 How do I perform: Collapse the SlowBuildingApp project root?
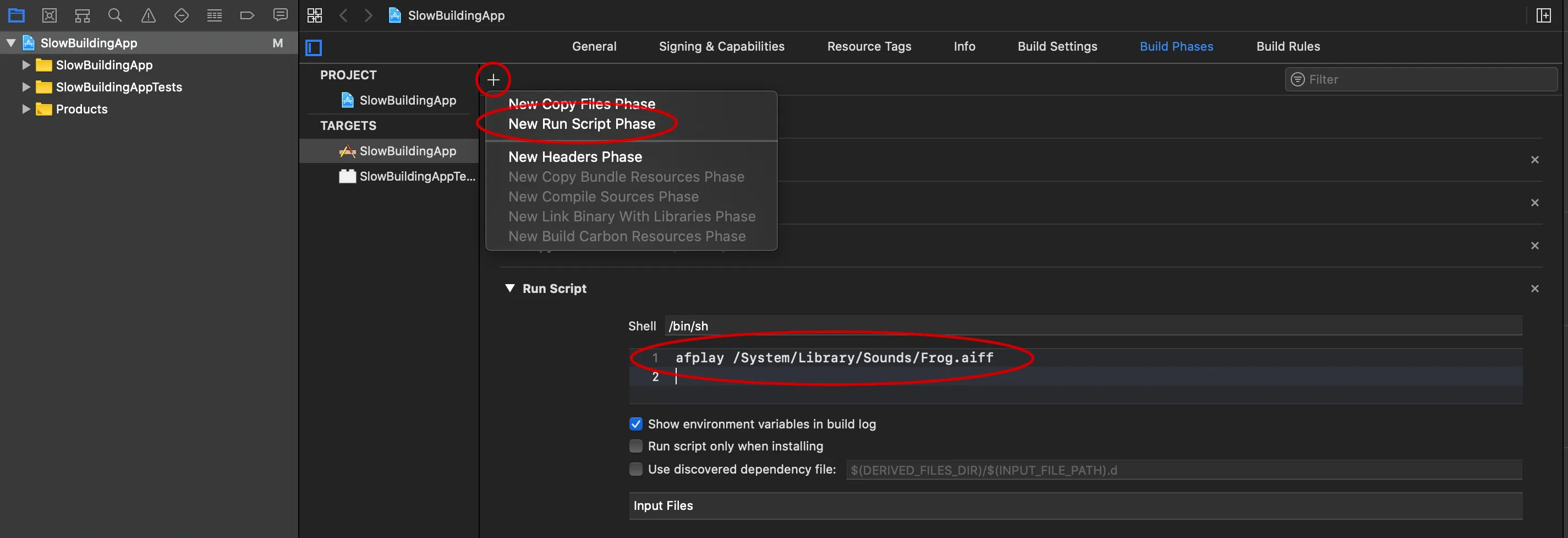(x=11, y=42)
